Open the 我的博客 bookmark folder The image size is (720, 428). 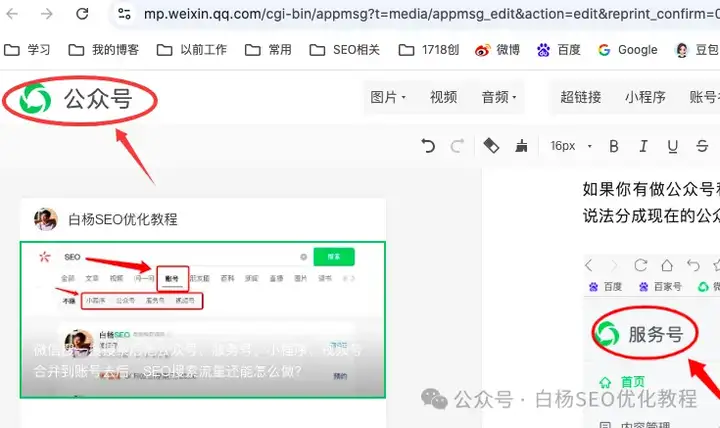click(x=103, y=50)
